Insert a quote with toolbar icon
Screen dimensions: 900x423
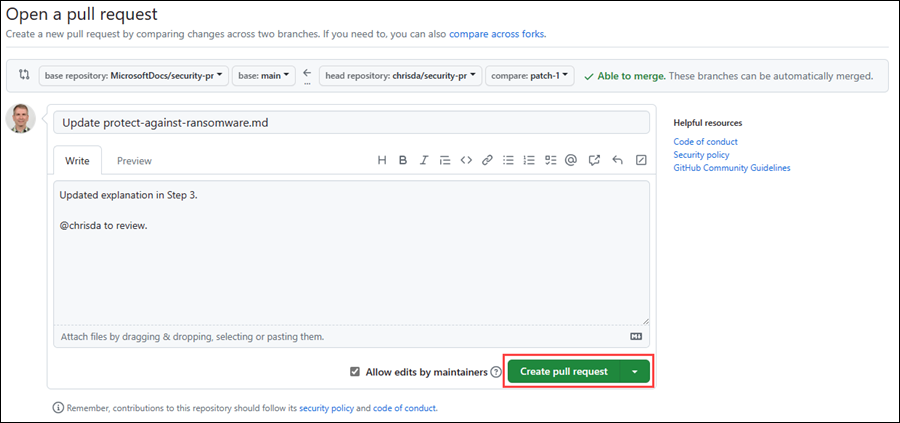coord(445,161)
